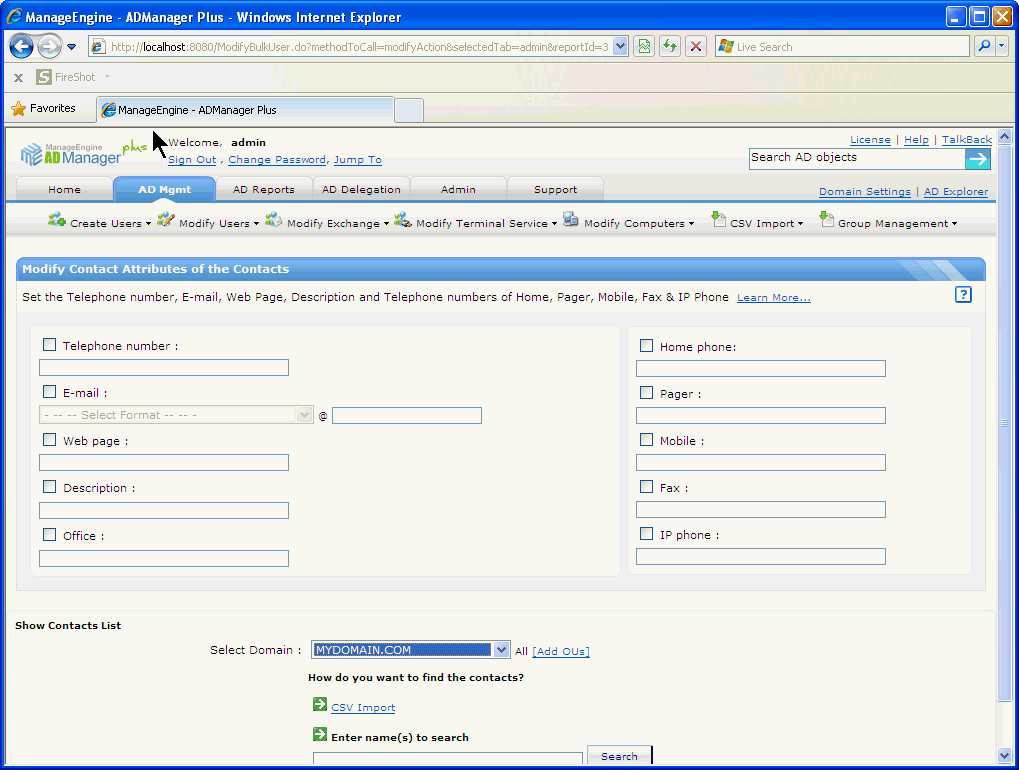
Task: Click the CSV Import toolbar icon
Action: click(718, 219)
